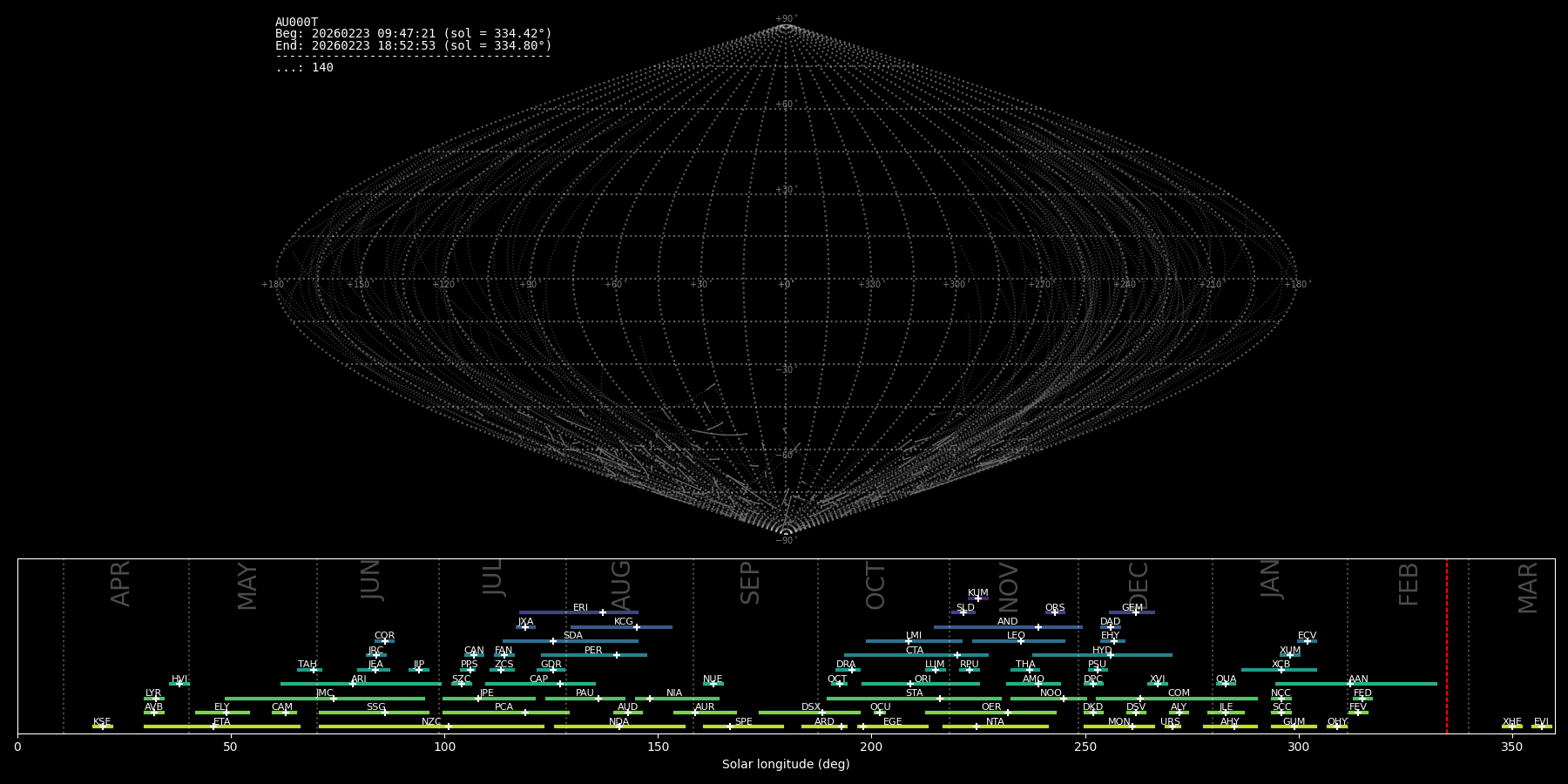Select the EVI shower marker

click(1541, 727)
